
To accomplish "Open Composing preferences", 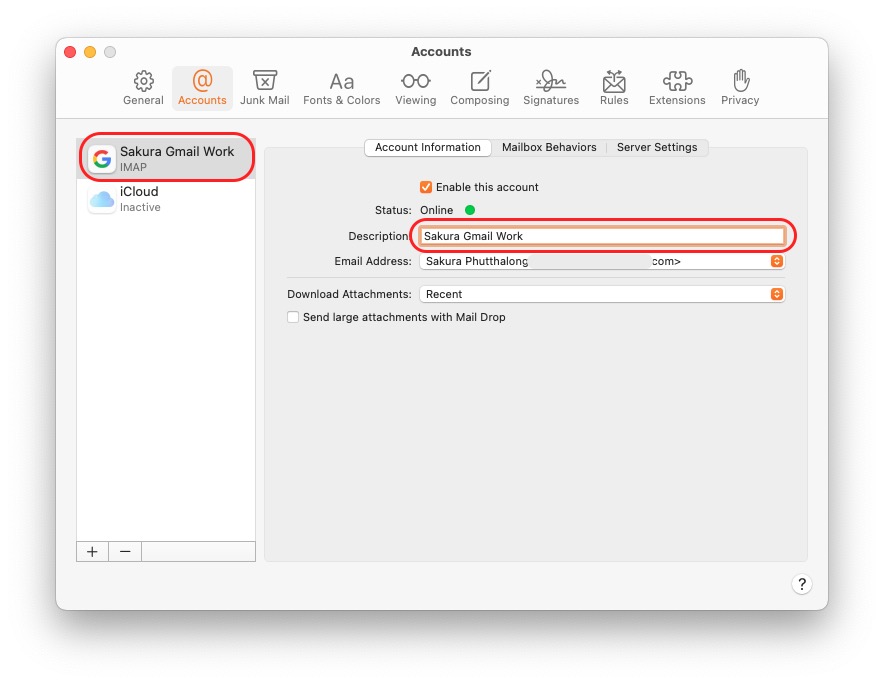I will (479, 88).
